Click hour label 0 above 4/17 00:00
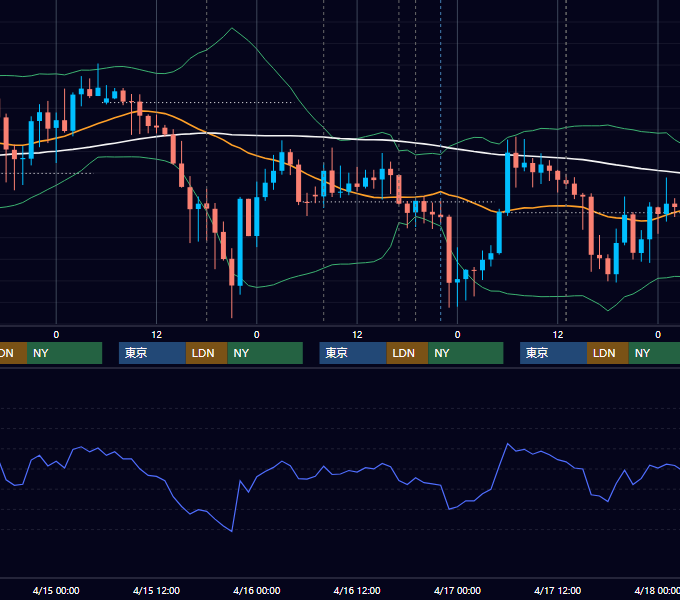The image size is (680, 600). [457, 335]
